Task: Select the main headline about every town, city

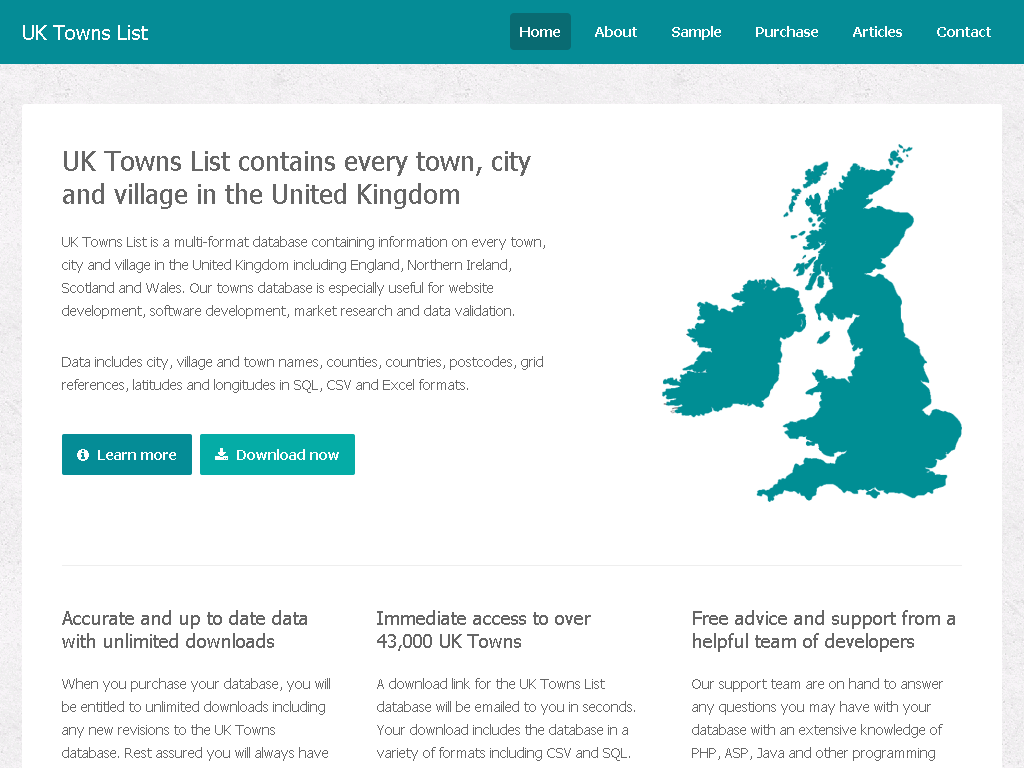Action: click(296, 178)
